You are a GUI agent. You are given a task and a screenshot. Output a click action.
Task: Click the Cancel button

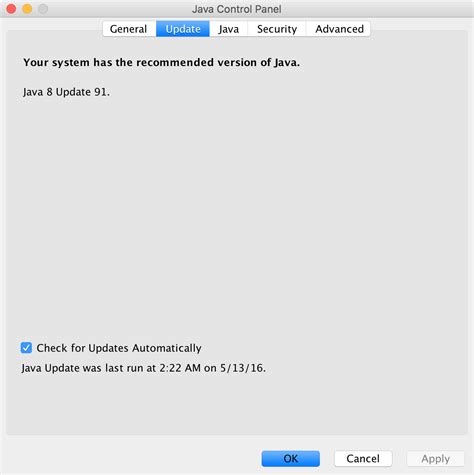pos(363,459)
